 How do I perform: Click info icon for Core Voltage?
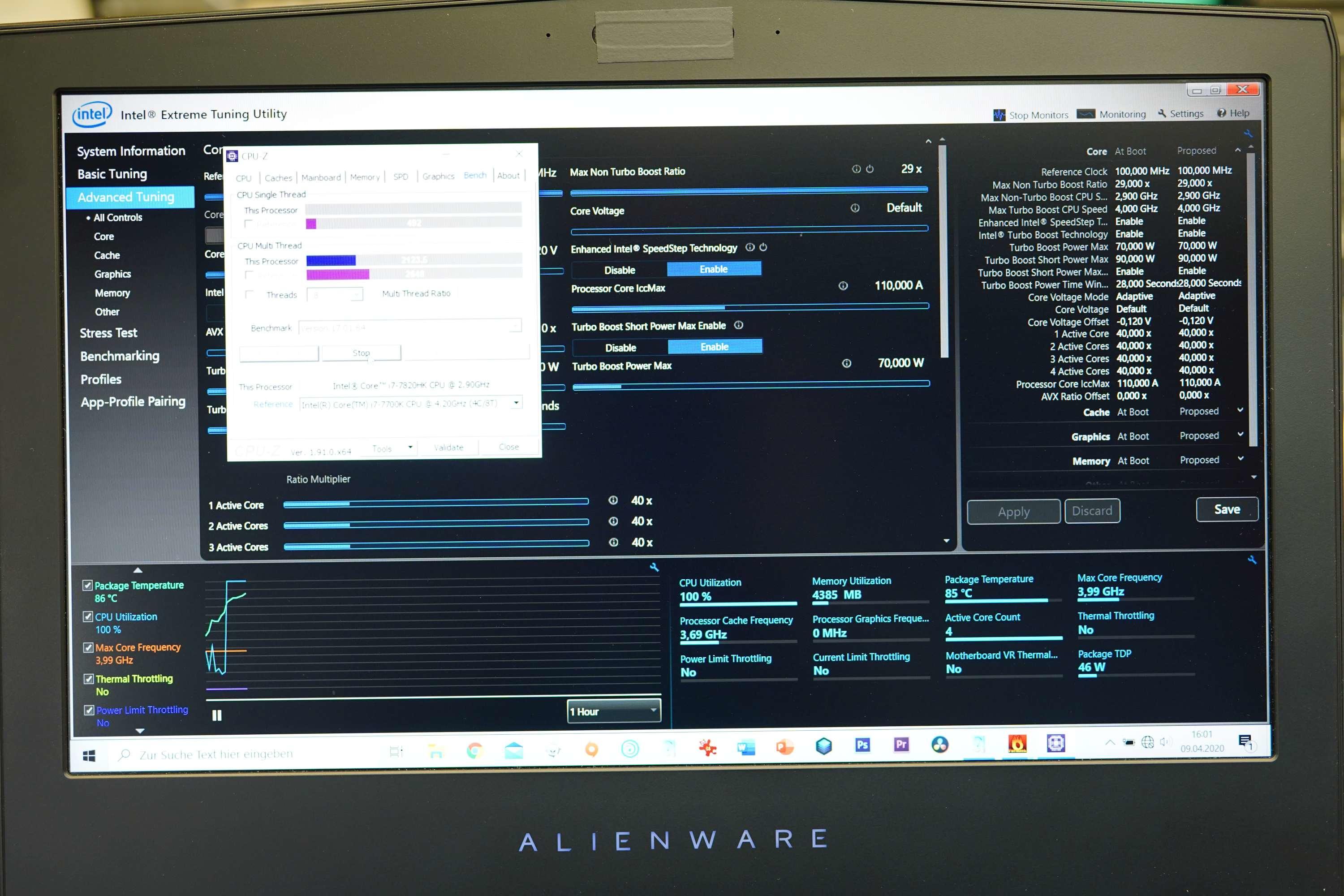pos(855,208)
